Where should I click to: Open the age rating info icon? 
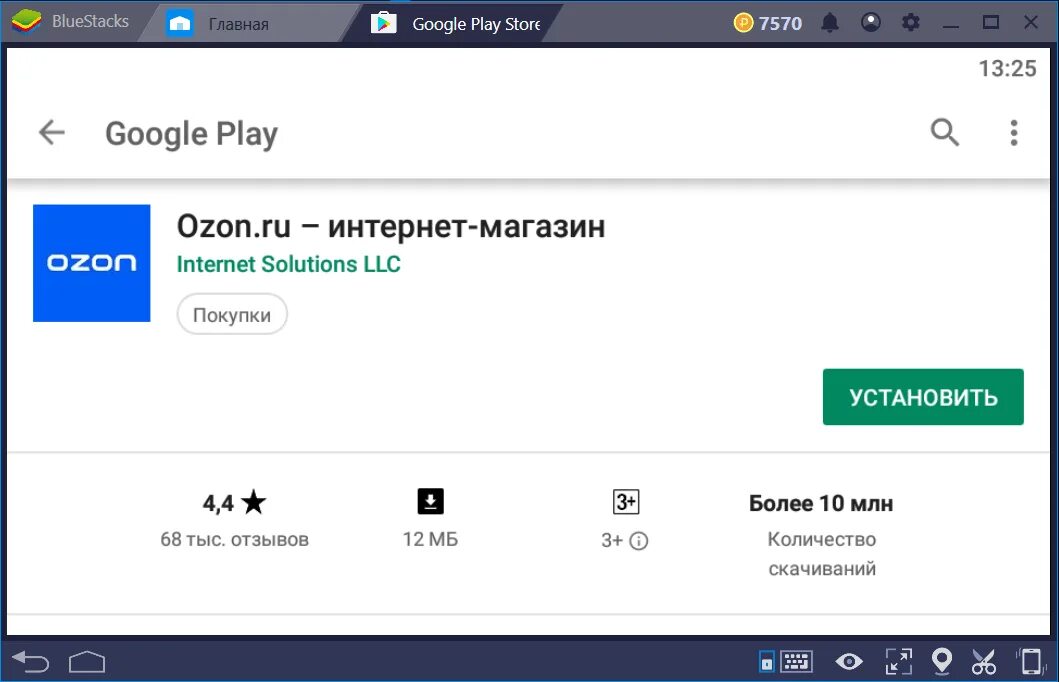pos(639,541)
